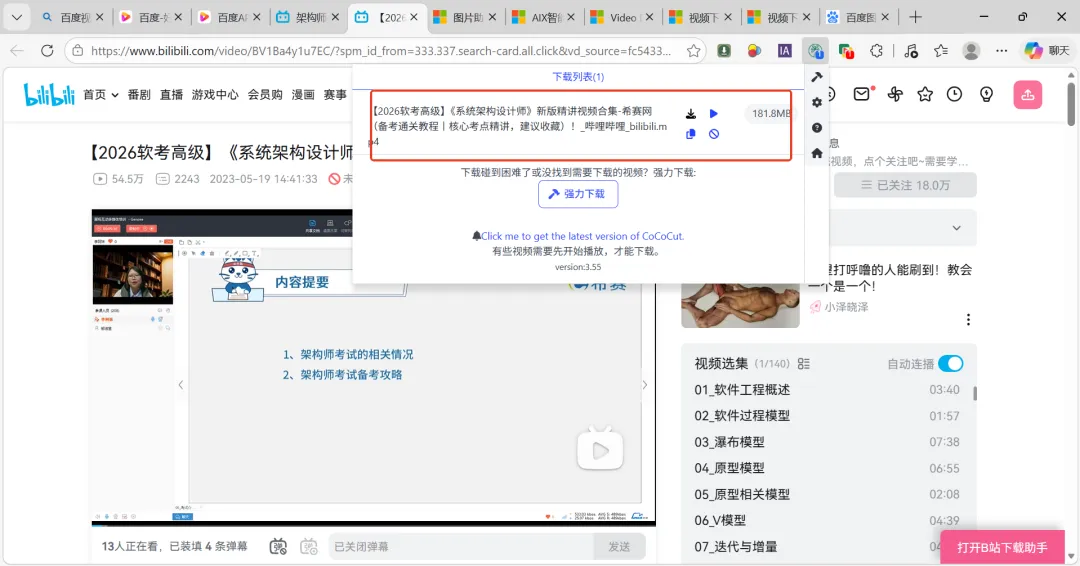This screenshot has height=566, width=1080.
Task: Open the media control music note icon
Action: [911, 50]
